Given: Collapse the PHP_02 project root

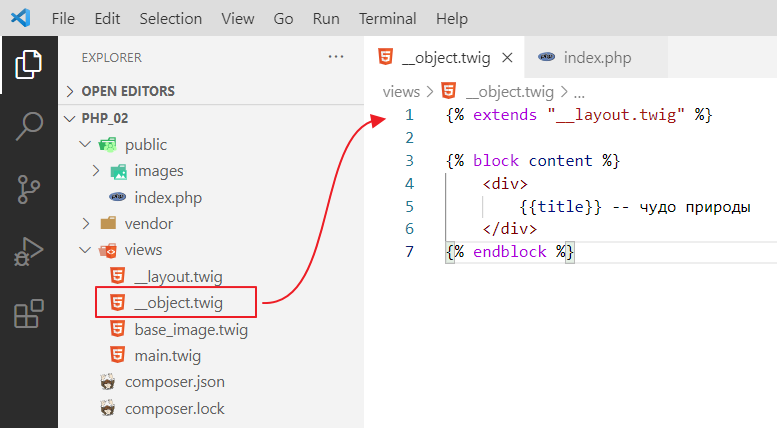Looking at the screenshot, I should (70, 118).
